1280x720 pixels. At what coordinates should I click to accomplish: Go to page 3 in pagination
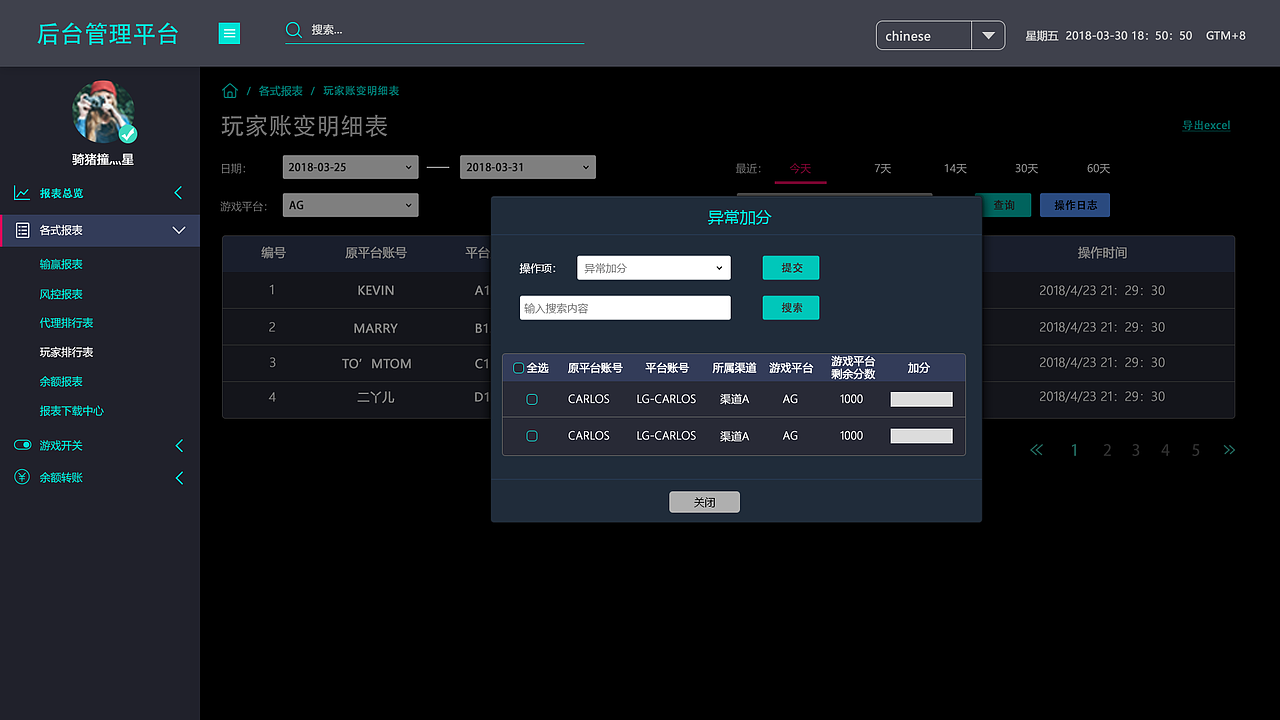tap(1135, 450)
